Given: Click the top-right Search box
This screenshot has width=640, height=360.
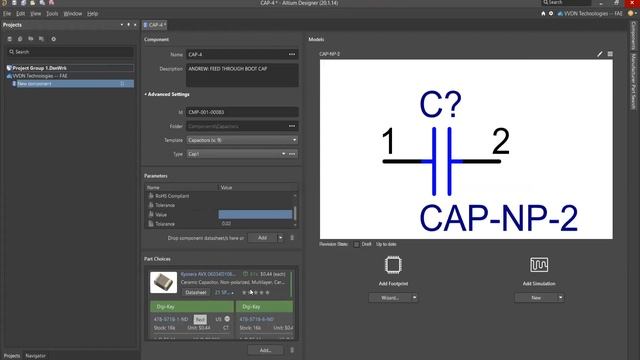Looking at the screenshot, I should tap(566, 2).
